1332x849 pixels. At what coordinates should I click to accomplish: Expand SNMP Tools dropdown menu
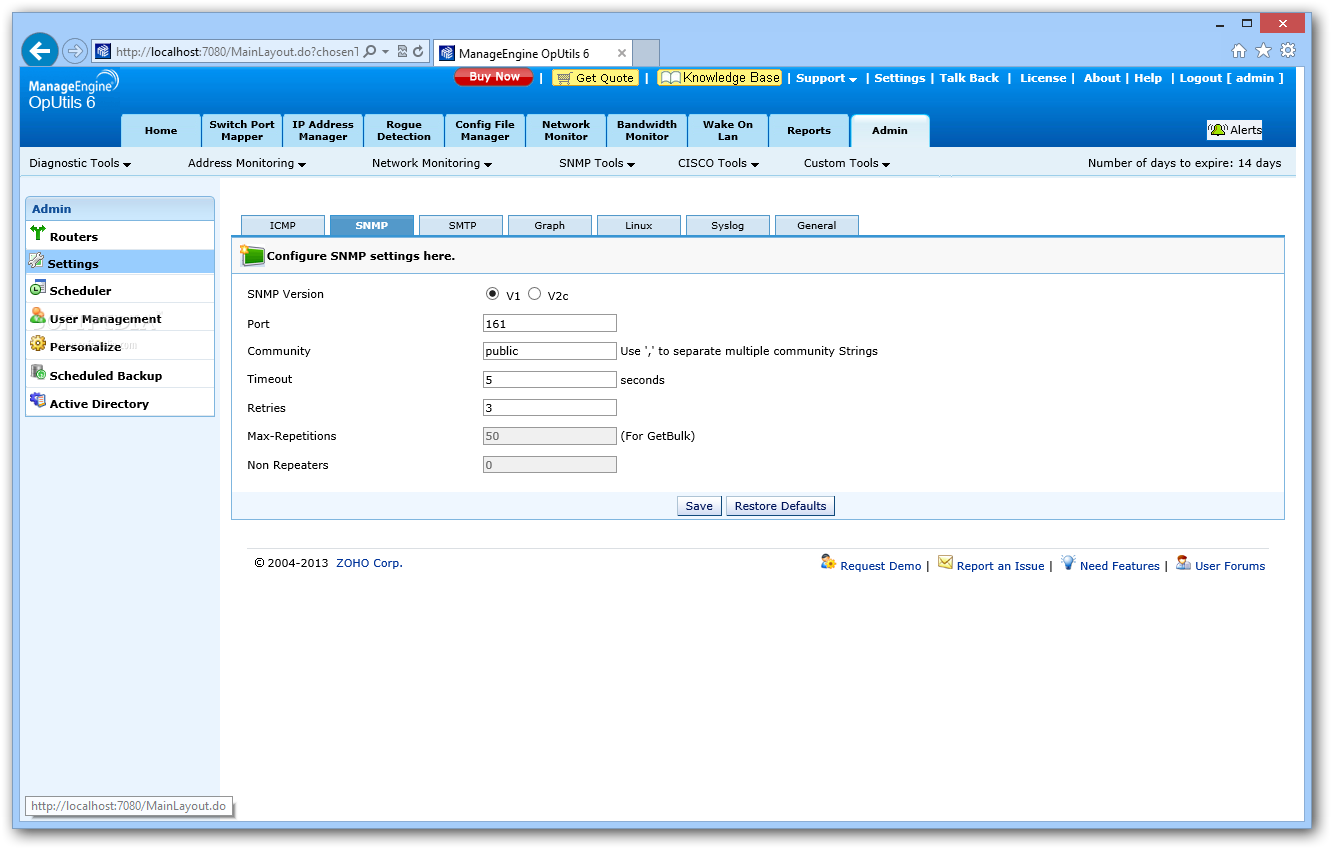[x=597, y=163]
